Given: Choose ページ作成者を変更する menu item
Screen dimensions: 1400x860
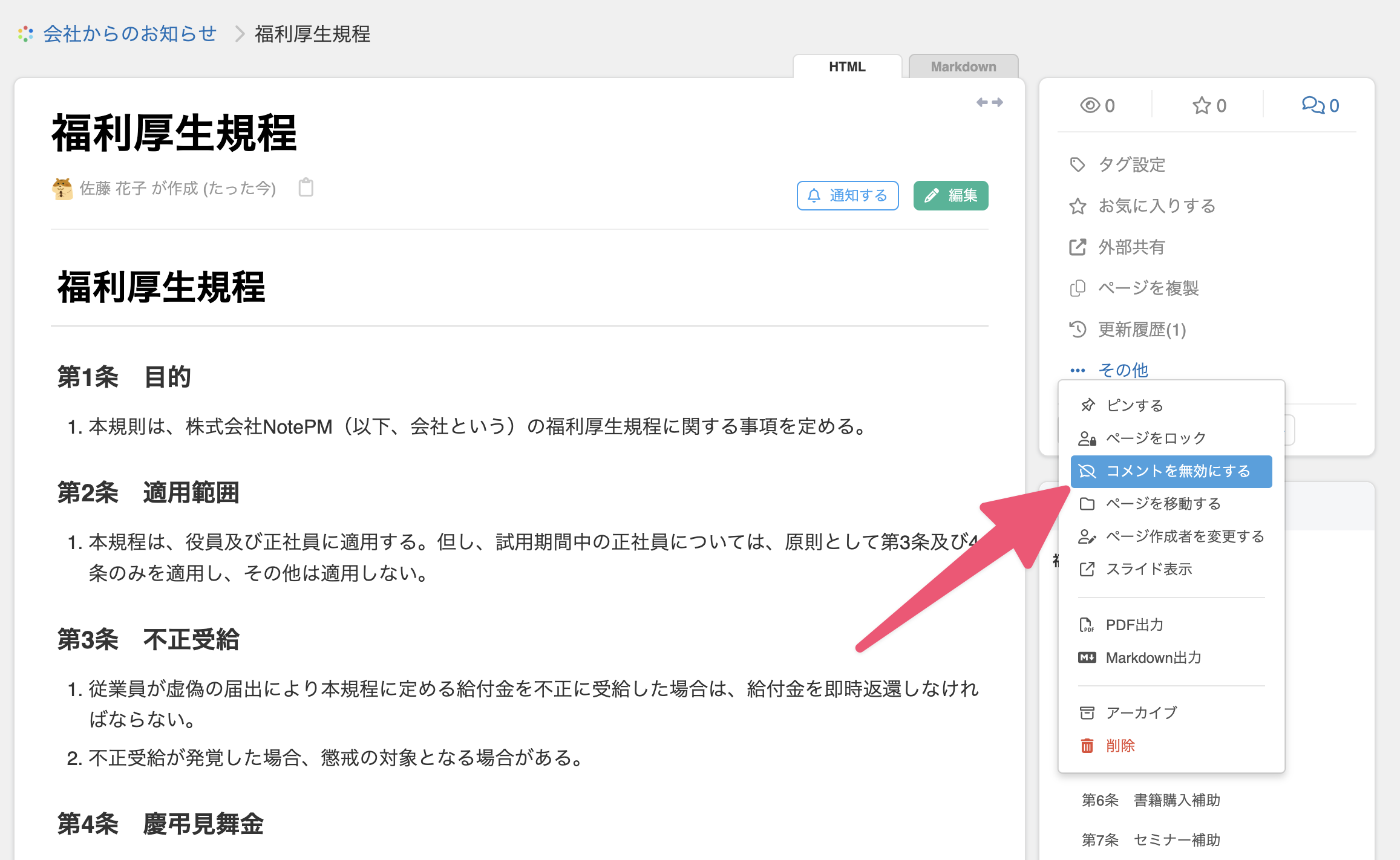Looking at the screenshot, I should [x=1171, y=536].
